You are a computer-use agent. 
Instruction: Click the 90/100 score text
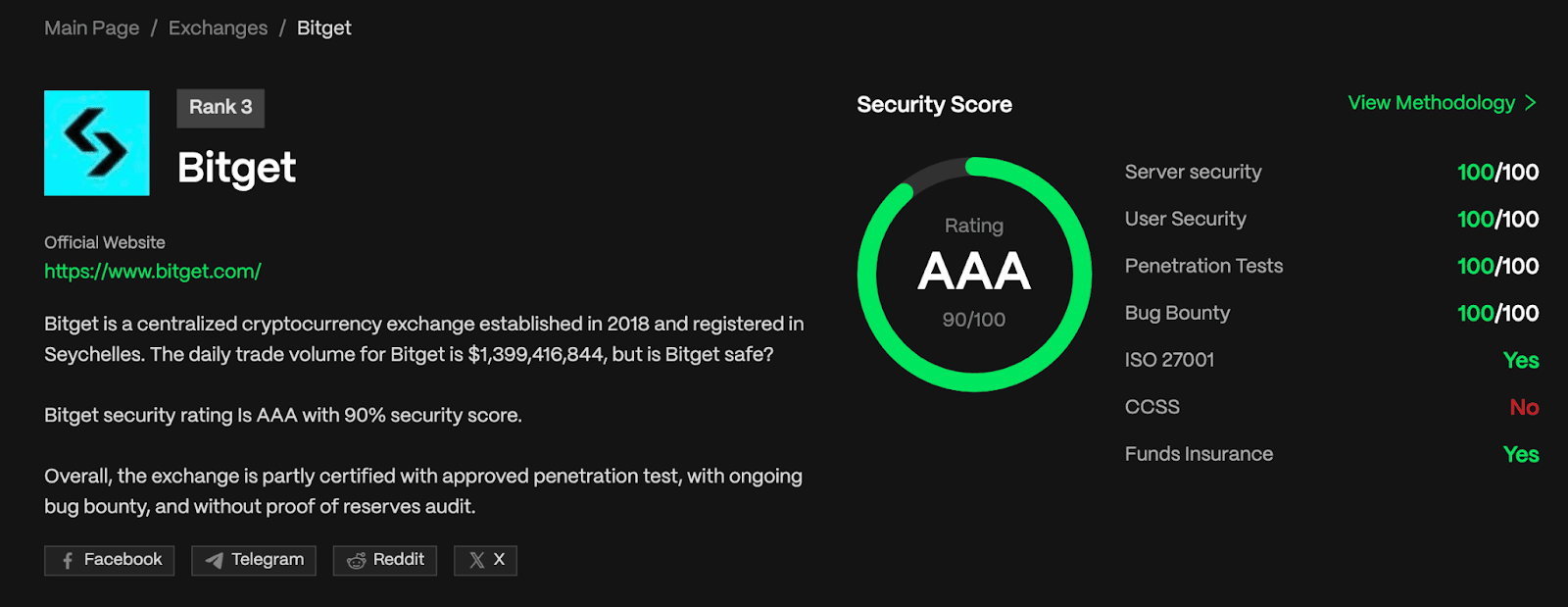click(974, 320)
